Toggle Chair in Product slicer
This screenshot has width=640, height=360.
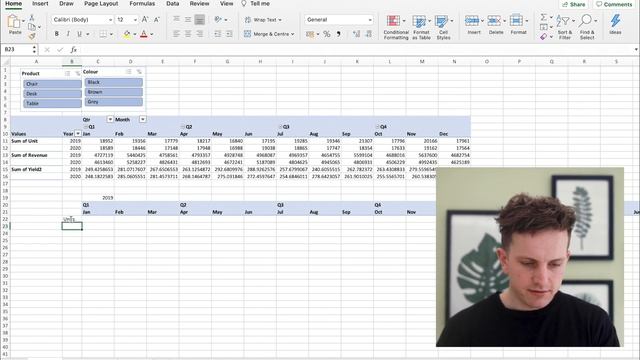click(x=52, y=84)
